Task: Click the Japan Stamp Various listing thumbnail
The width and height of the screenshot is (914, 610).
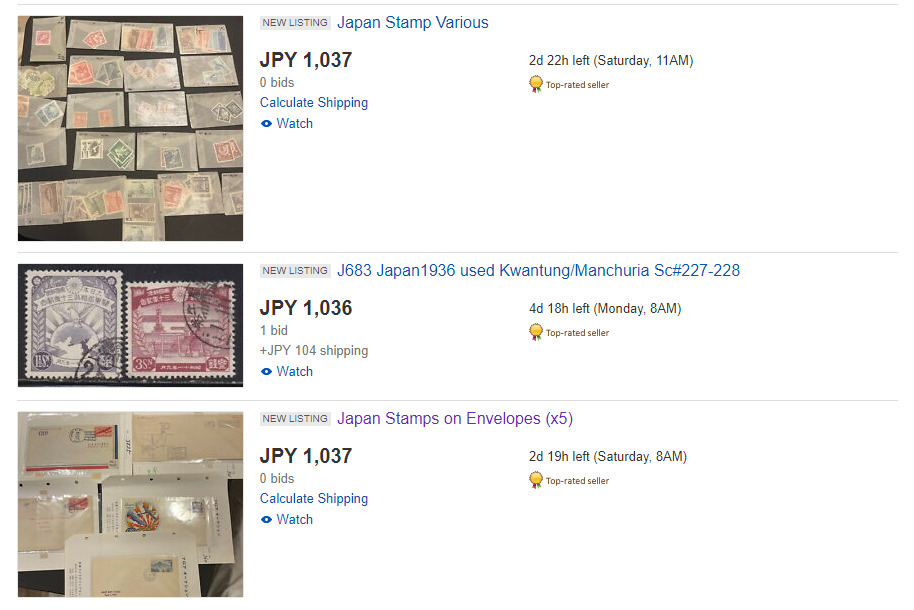Action: (131, 128)
